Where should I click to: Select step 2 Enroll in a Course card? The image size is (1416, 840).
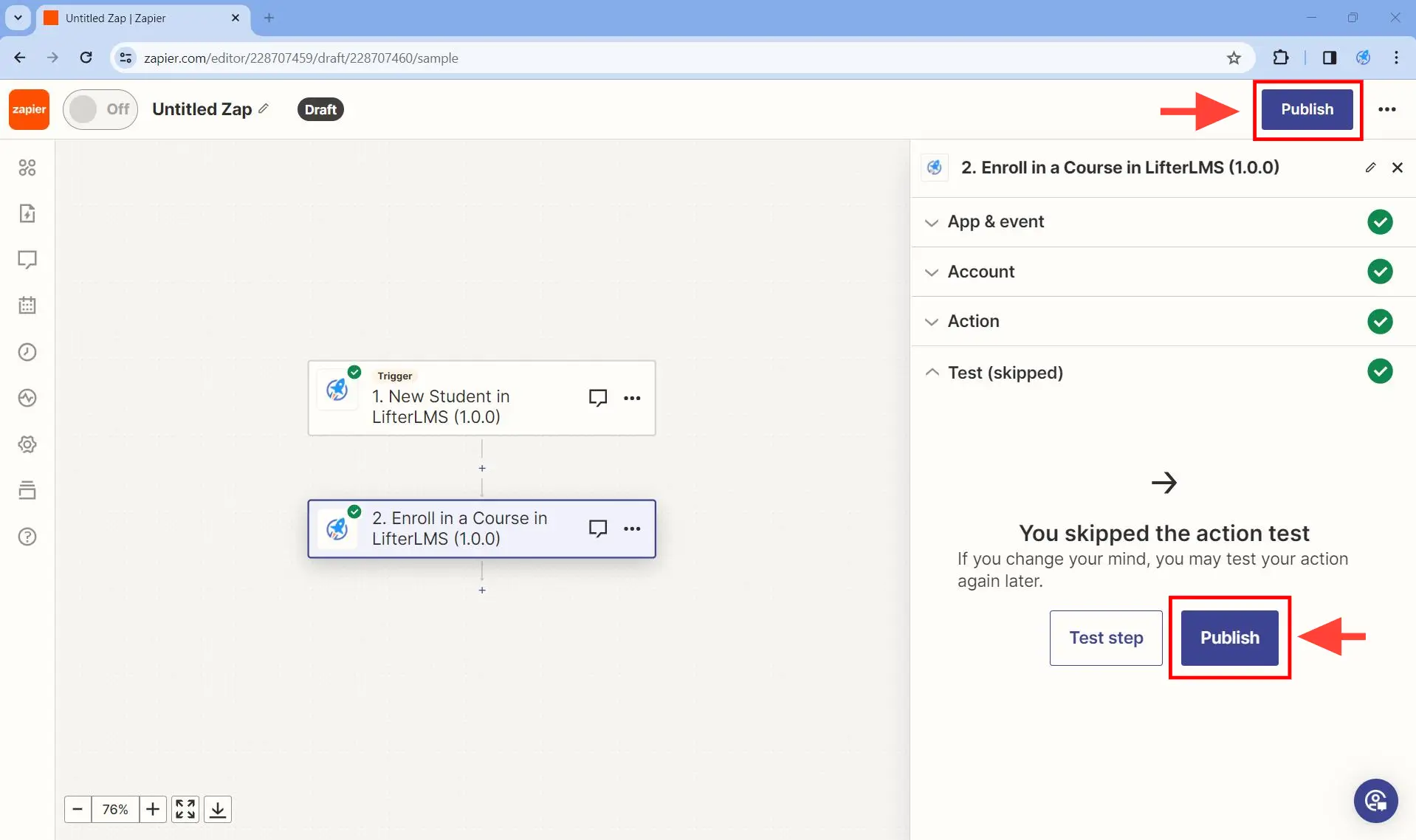point(481,529)
